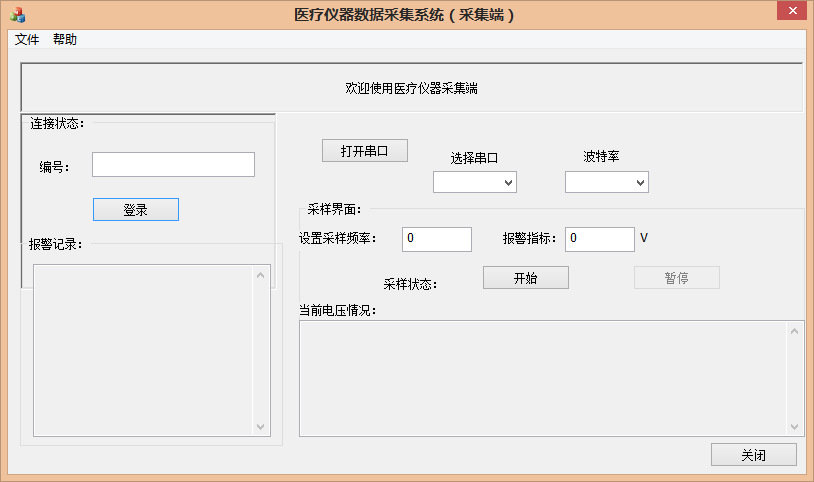Screen dimensions: 814x482
Task: Click the 设置采样频率 input field
Action: [437, 239]
